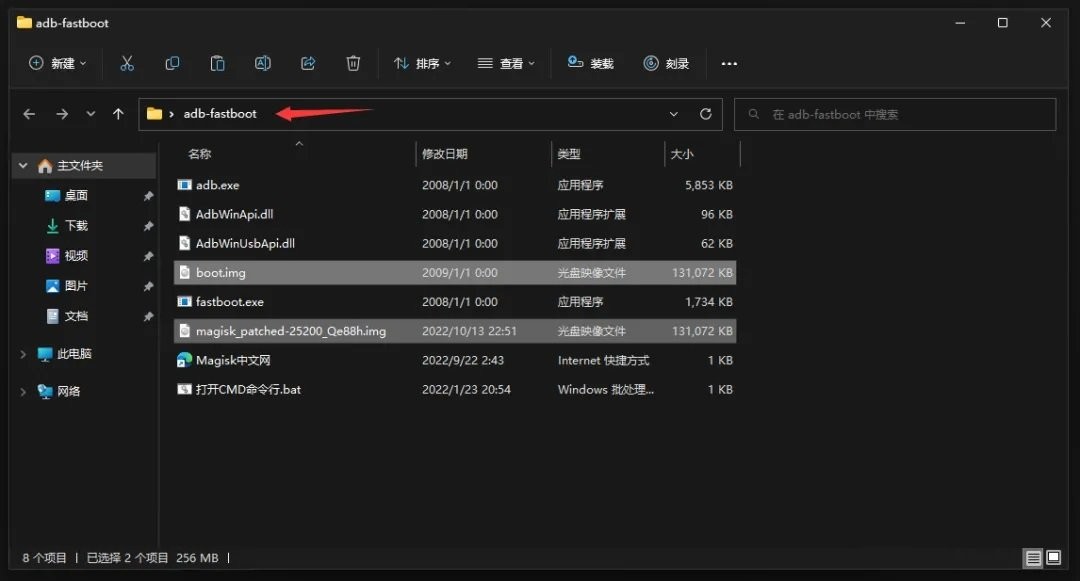Click the Cut scissors icon
Image resolution: width=1080 pixels, height=581 pixels.
pyautogui.click(x=127, y=63)
